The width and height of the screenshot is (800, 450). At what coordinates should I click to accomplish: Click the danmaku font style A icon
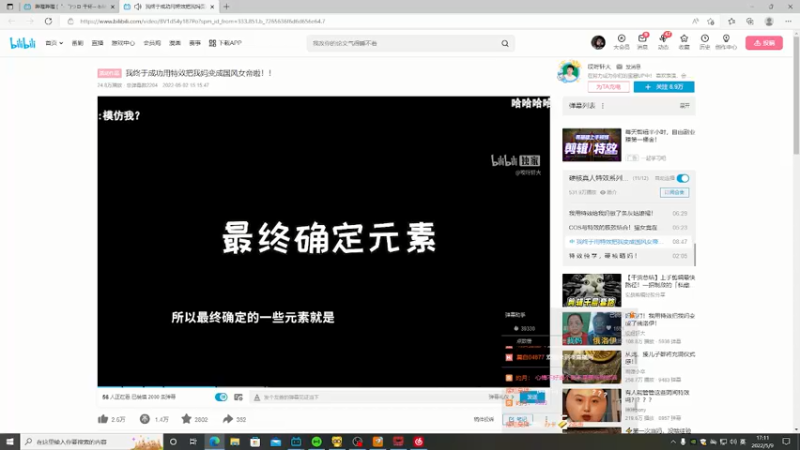[257, 397]
